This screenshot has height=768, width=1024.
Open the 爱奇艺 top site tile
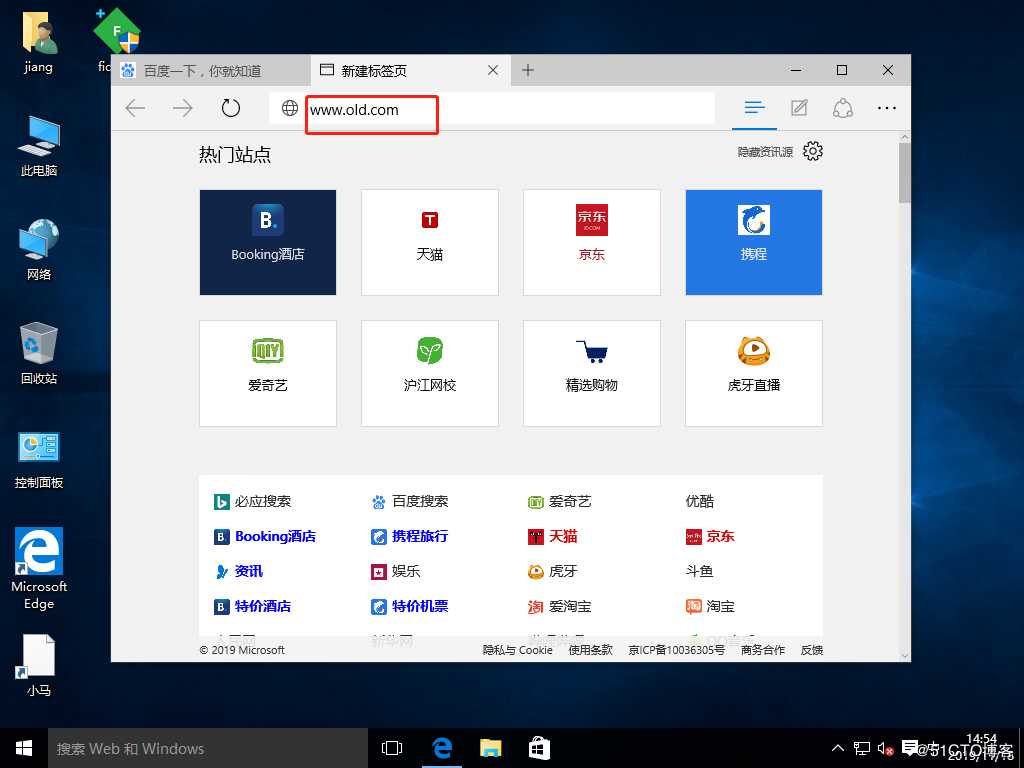tap(268, 373)
